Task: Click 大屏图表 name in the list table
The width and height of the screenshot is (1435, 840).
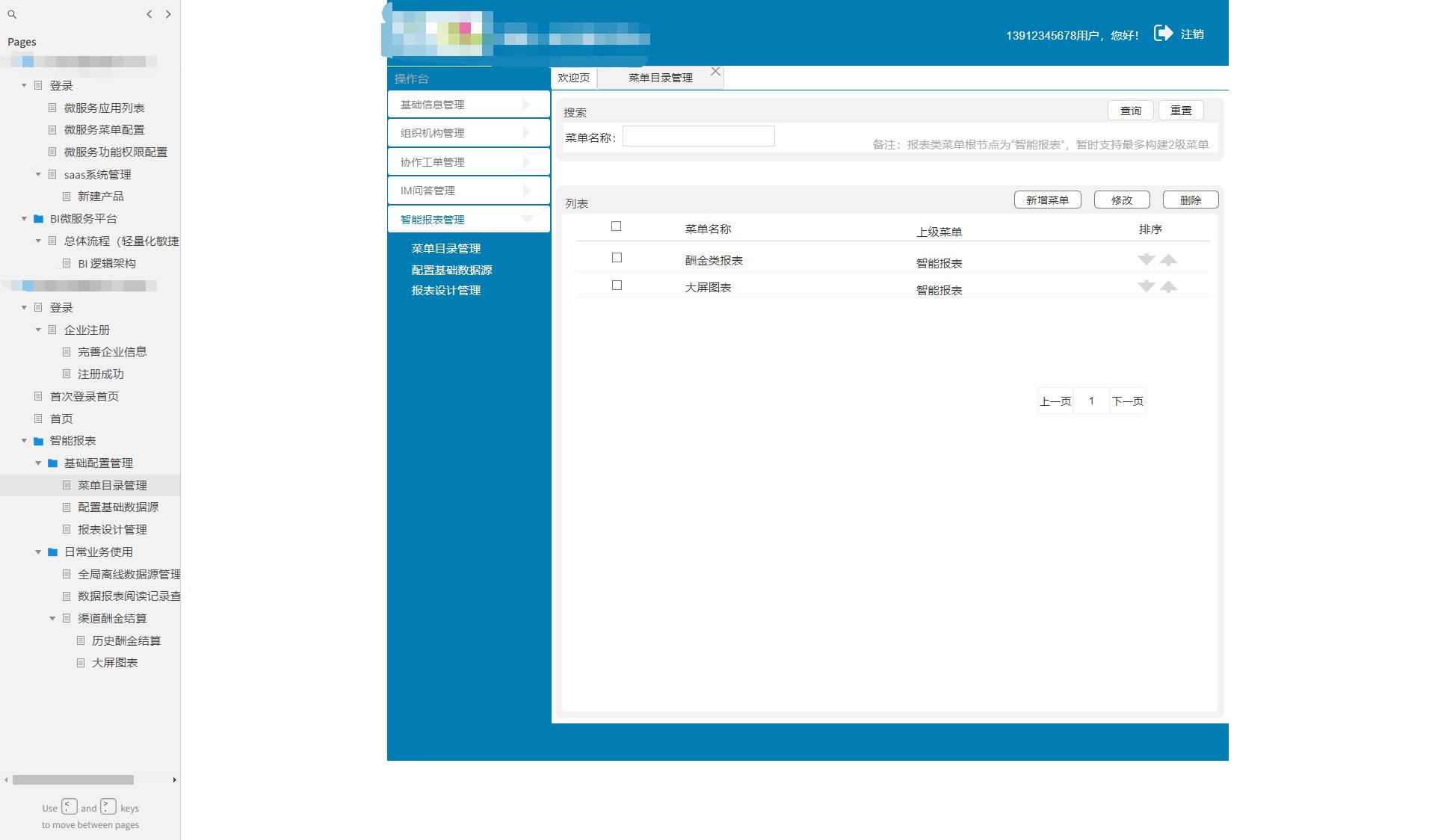Action: [708, 288]
